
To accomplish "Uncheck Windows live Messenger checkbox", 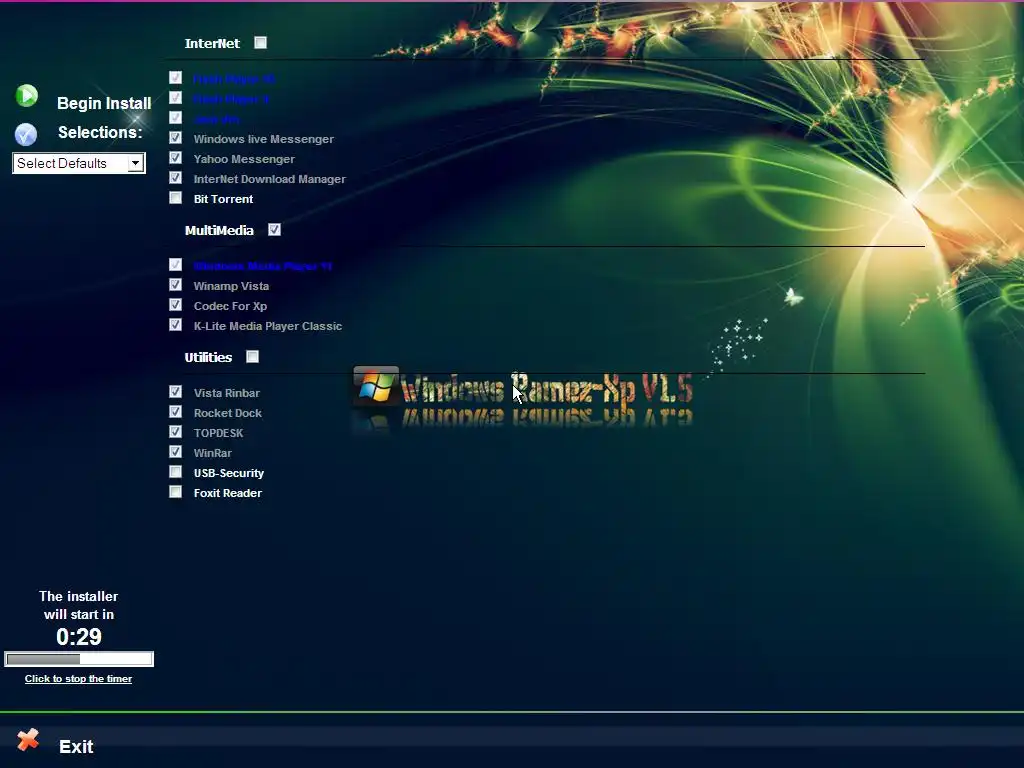I will [175, 138].
